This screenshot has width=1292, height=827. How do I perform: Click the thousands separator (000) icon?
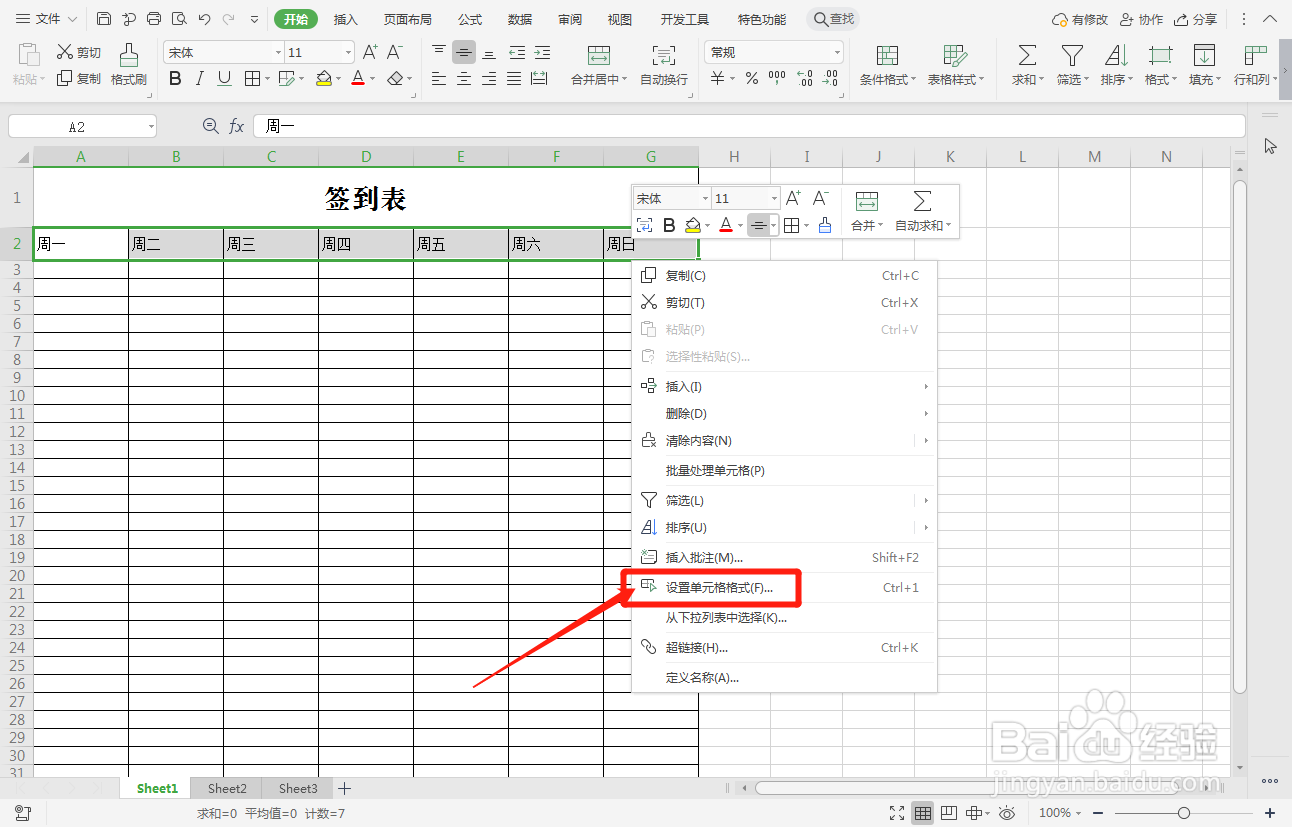777,78
